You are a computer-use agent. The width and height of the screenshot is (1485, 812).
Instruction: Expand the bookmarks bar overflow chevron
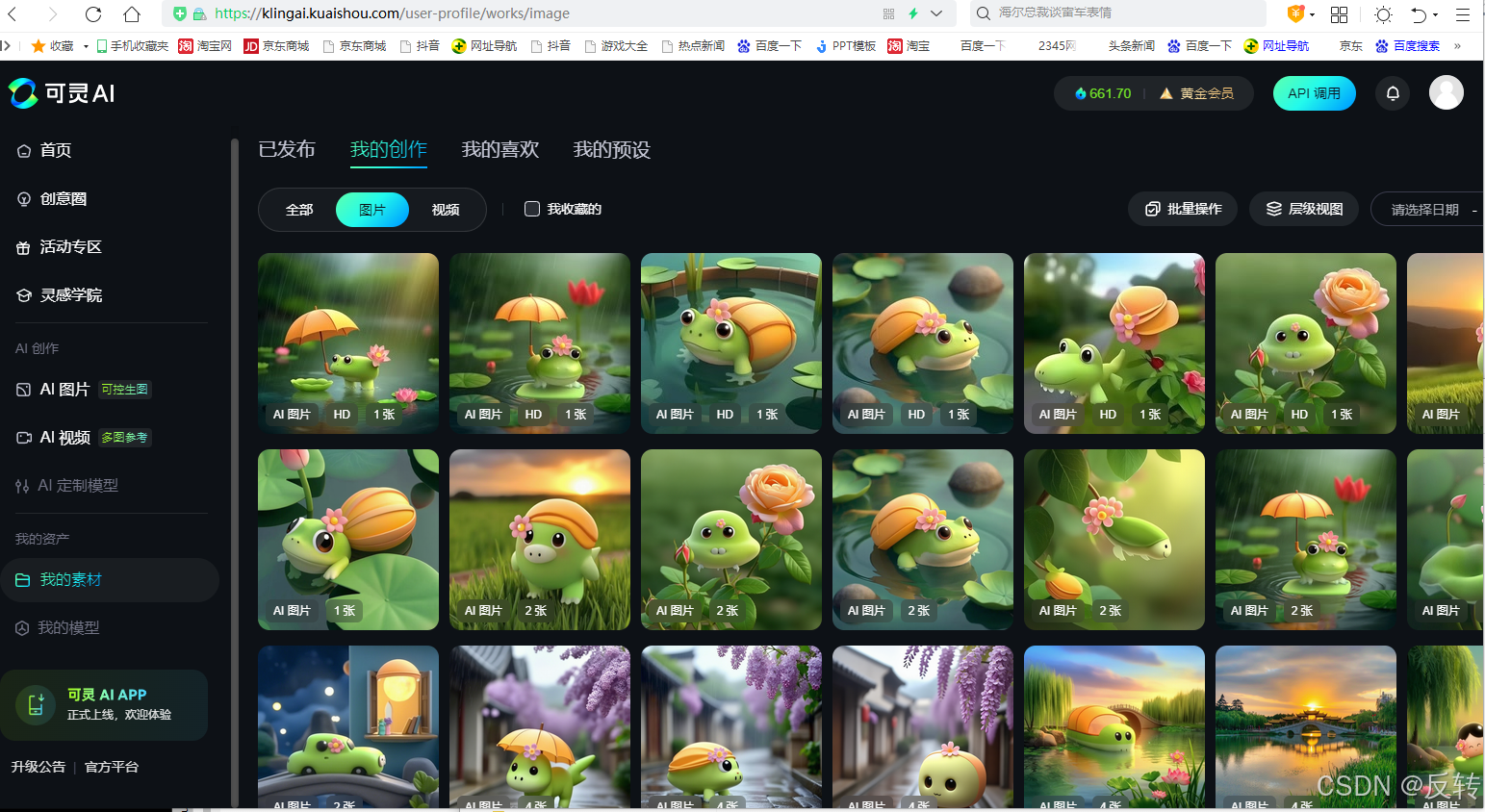[x=1458, y=45]
